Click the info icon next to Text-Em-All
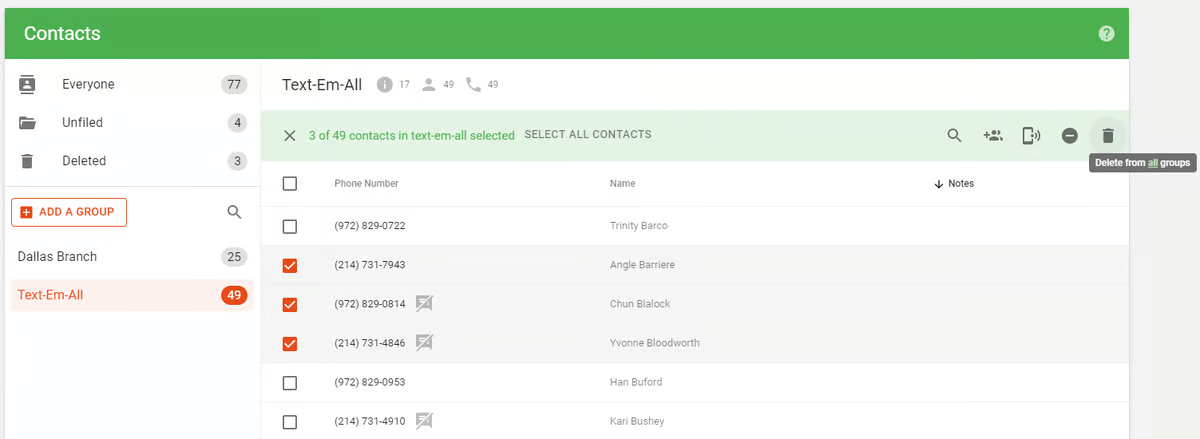The height and width of the screenshot is (439, 1200). point(385,85)
